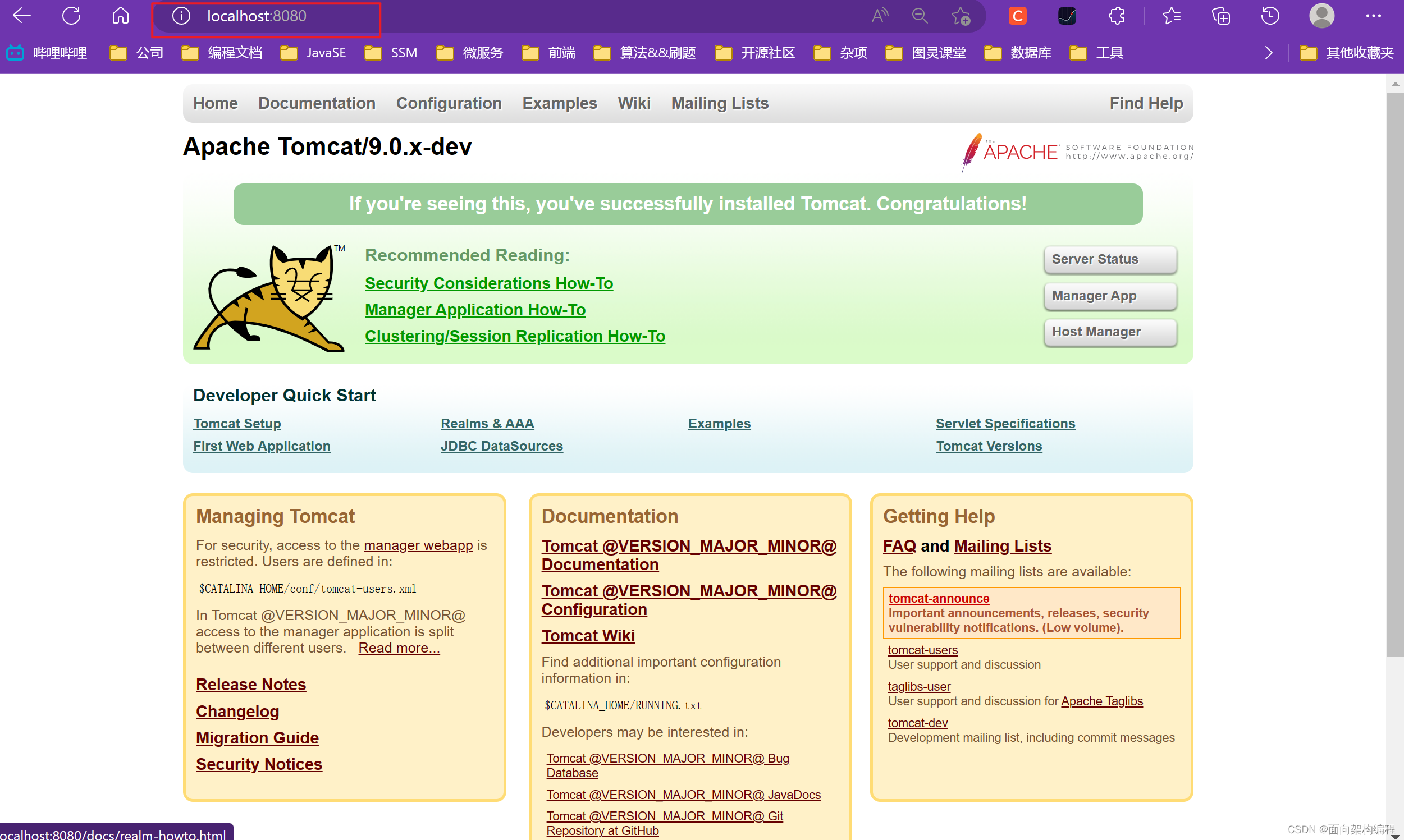Open the Tomcat Setup link

pyautogui.click(x=237, y=424)
